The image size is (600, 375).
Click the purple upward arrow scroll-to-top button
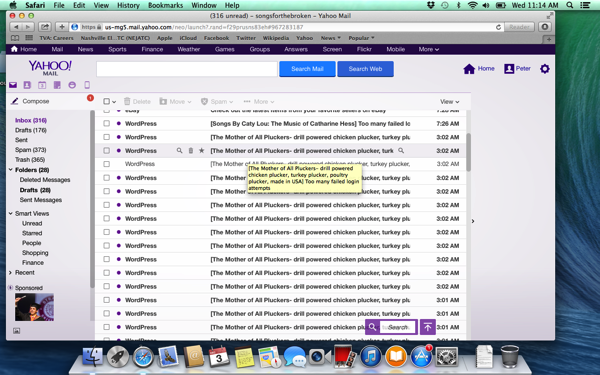427,327
